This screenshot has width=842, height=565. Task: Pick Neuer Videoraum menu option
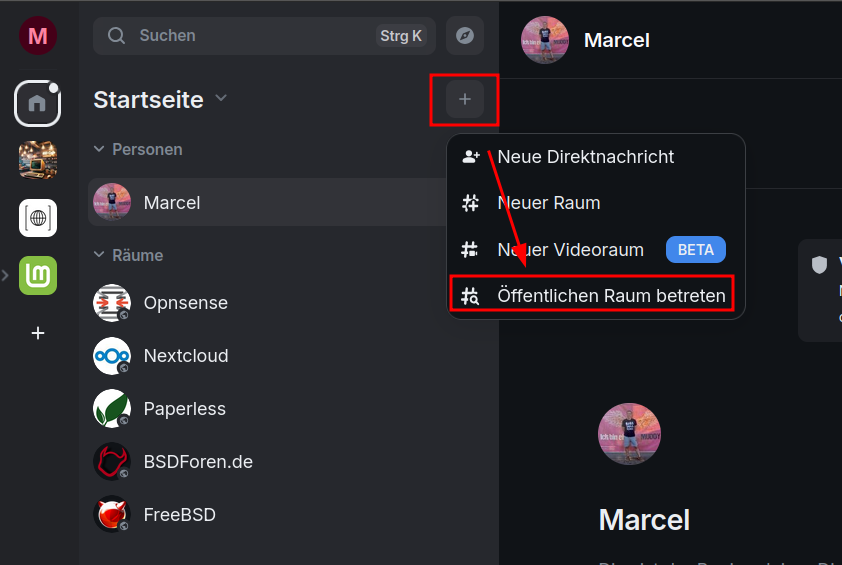570,249
